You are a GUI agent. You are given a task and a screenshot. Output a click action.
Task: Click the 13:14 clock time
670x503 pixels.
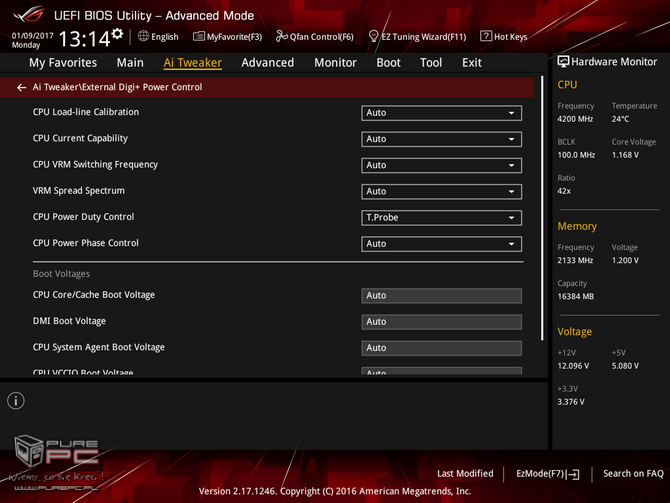click(x=84, y=39)
